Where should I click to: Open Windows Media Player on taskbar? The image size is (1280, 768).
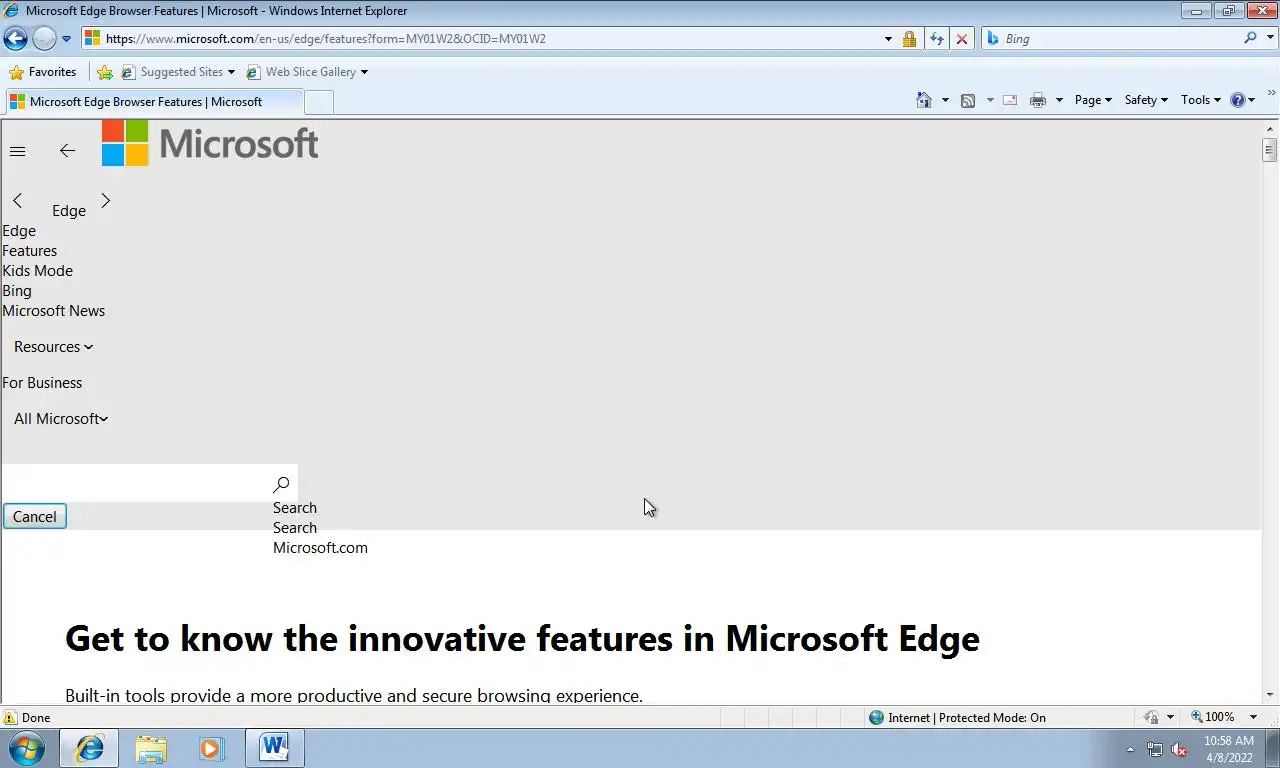(x=212, y=748)
